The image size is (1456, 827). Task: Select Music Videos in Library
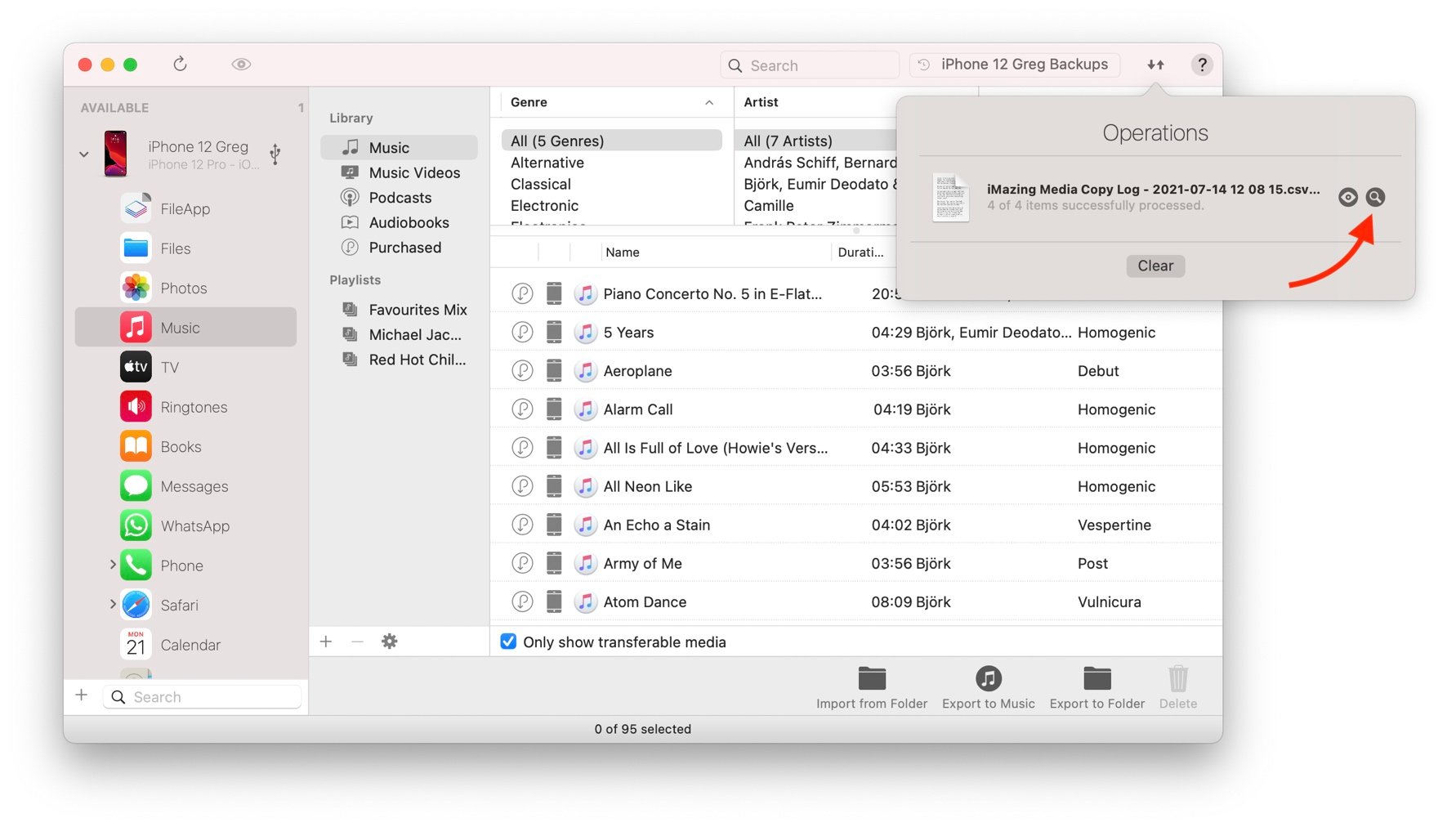tap(399, 172)
